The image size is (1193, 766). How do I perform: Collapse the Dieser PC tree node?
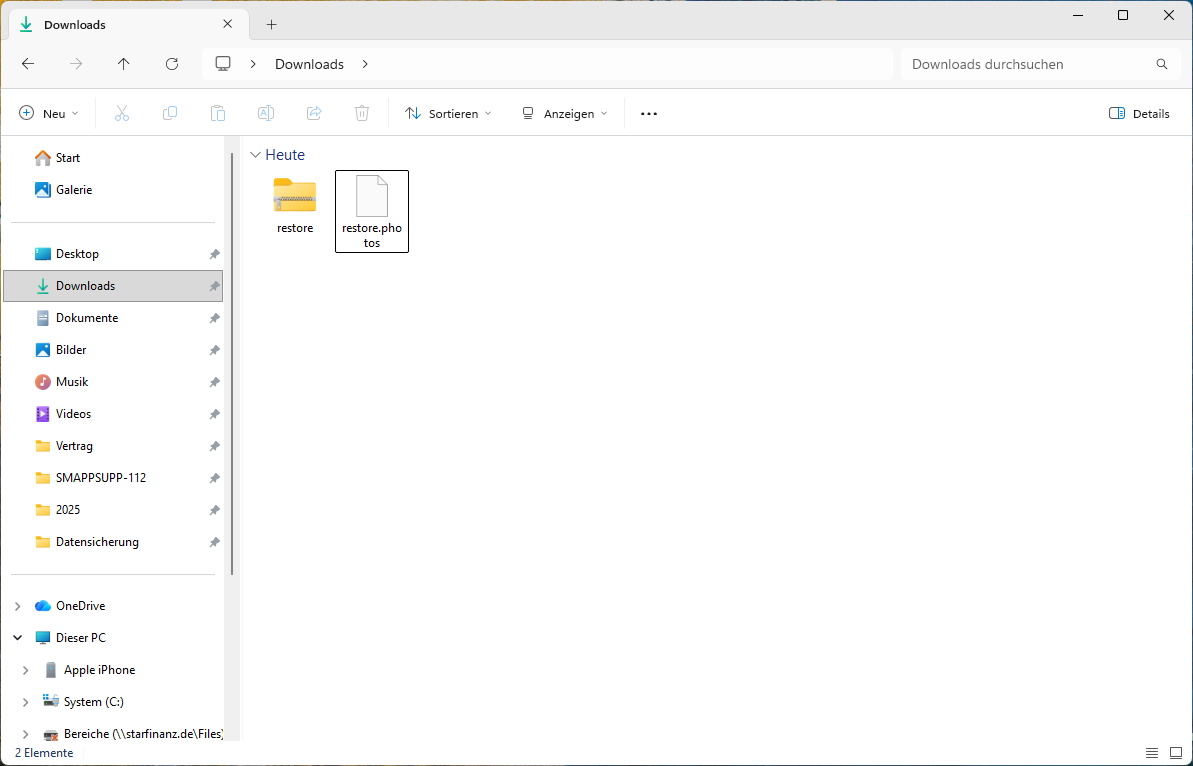[x=17, y=638]
